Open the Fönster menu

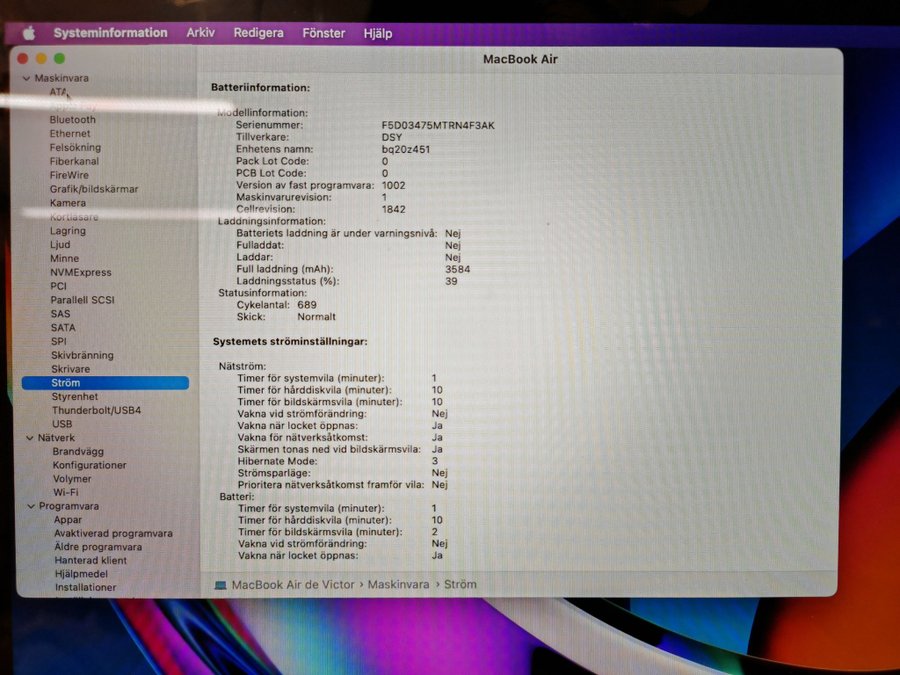coord(323,33)
